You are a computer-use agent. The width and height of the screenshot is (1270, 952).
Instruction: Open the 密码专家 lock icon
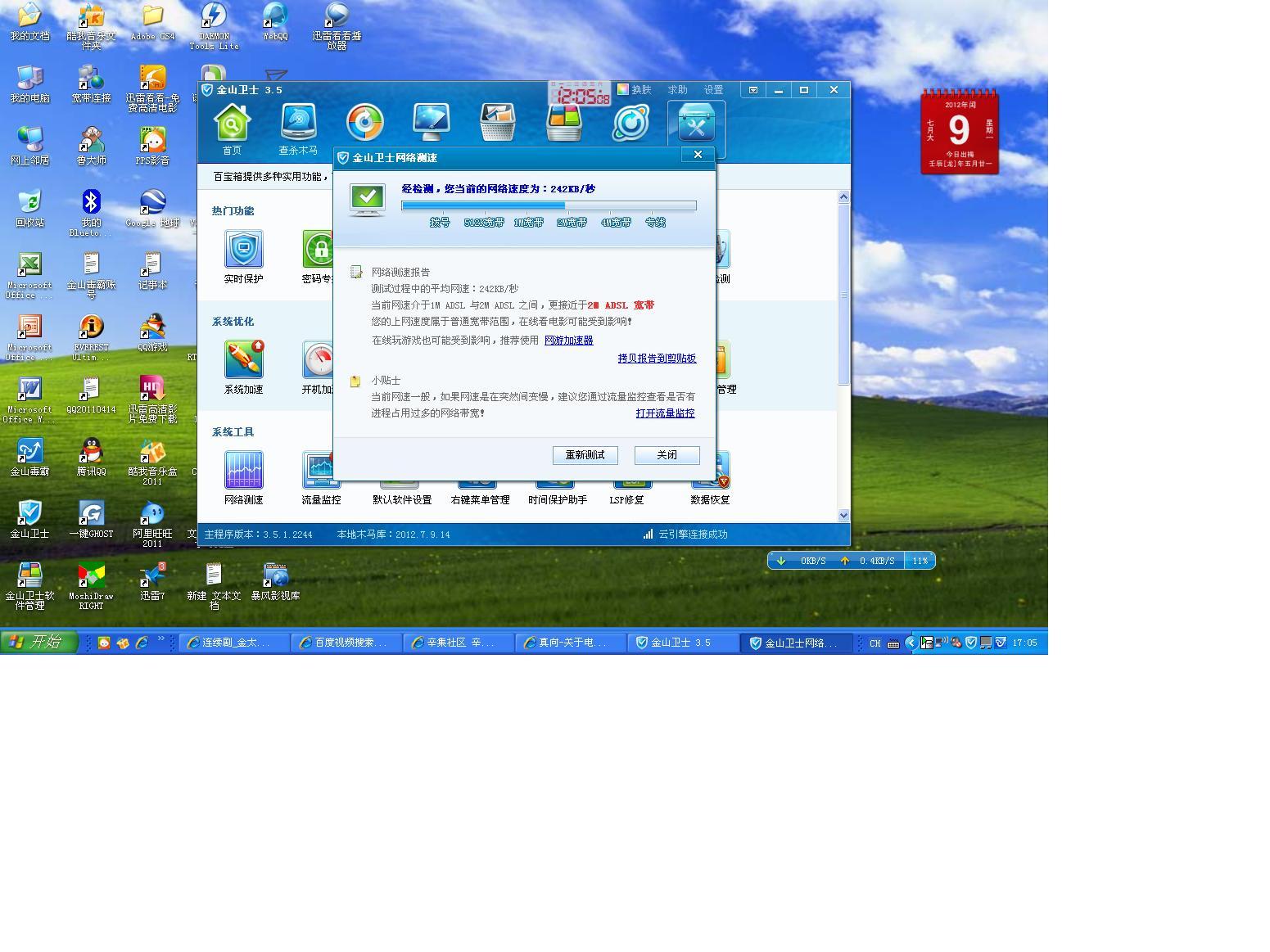318,249
